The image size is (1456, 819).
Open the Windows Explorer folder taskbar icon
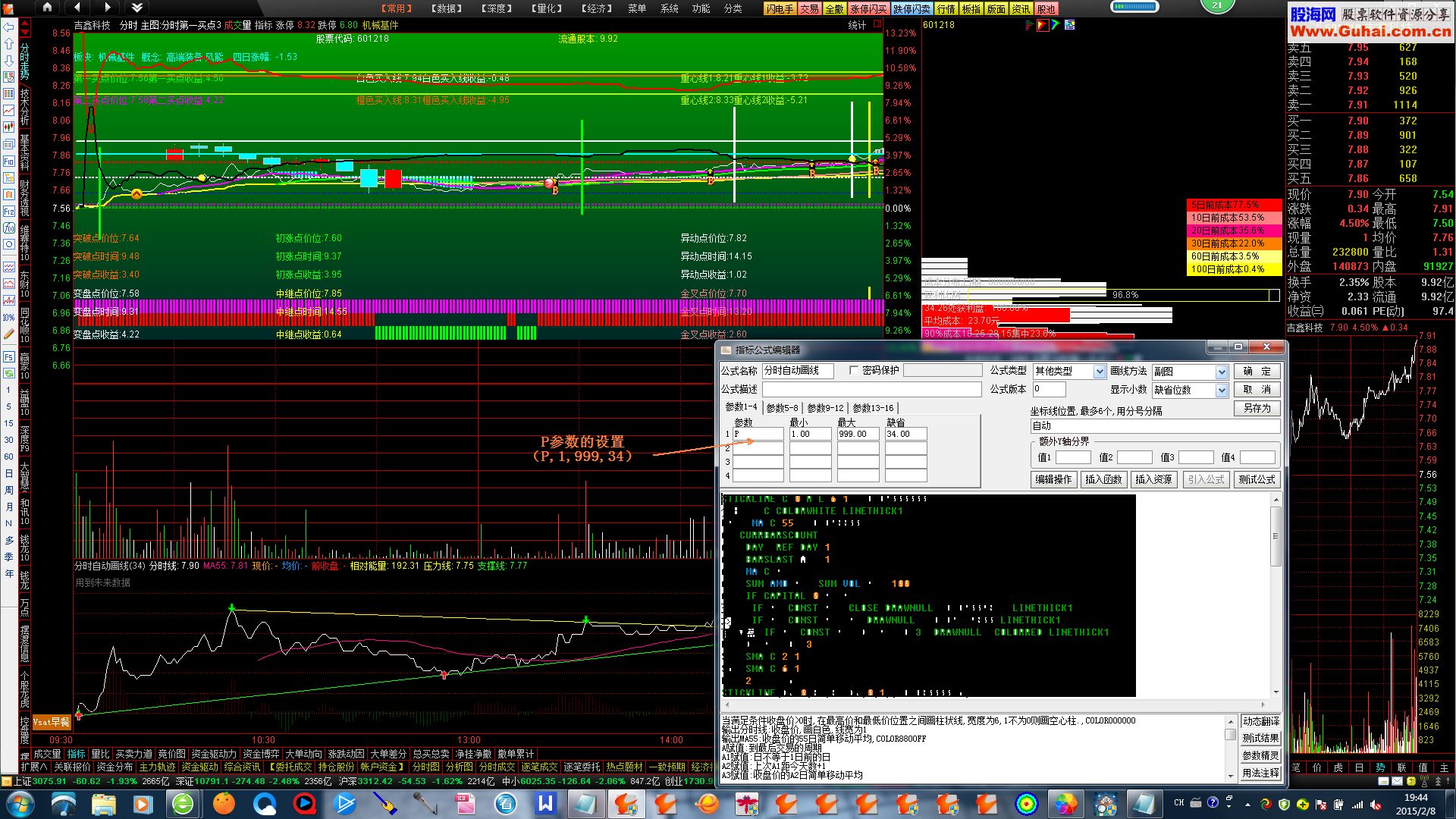coord(104,804)
